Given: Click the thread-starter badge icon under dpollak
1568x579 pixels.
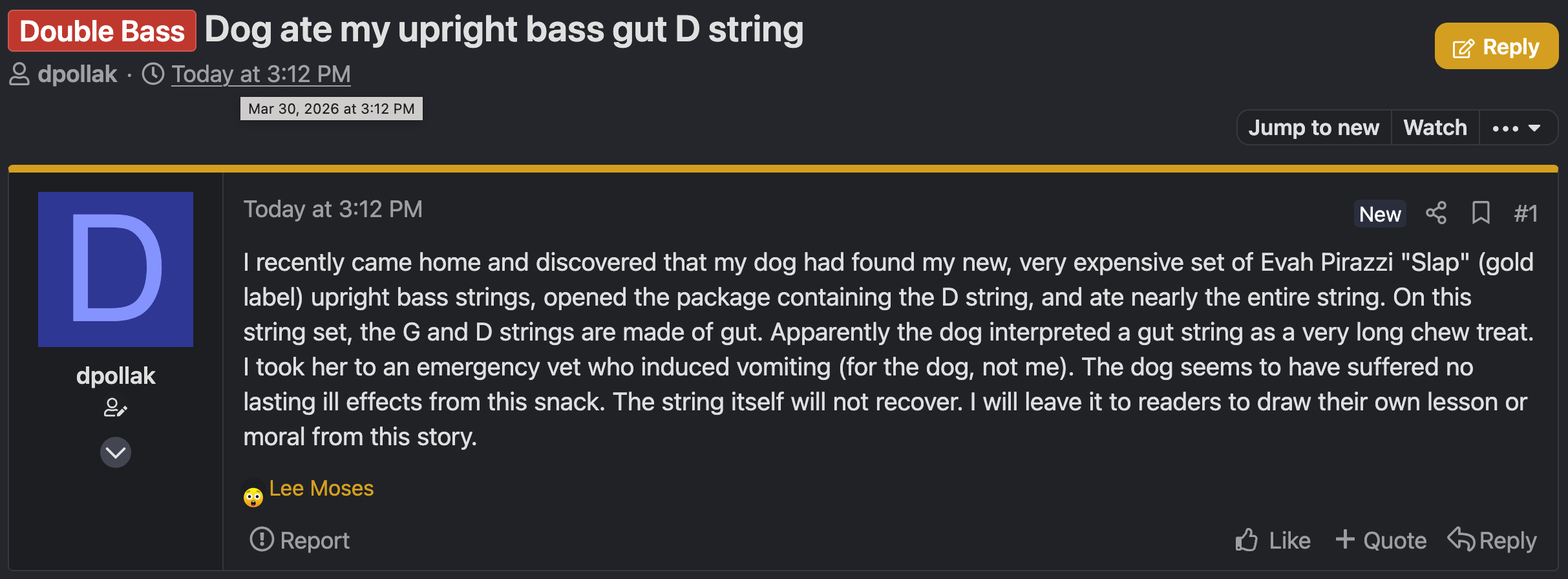Looking at the screenshot, I should (x=116, y=408).
